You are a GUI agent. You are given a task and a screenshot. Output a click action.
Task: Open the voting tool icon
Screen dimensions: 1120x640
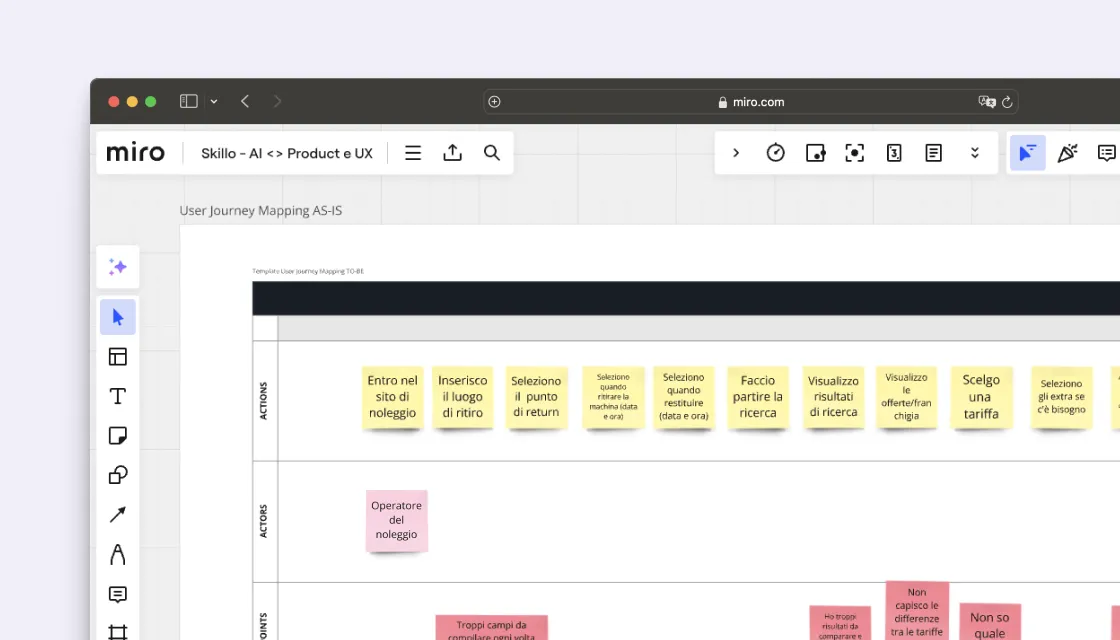coord(815,153)
